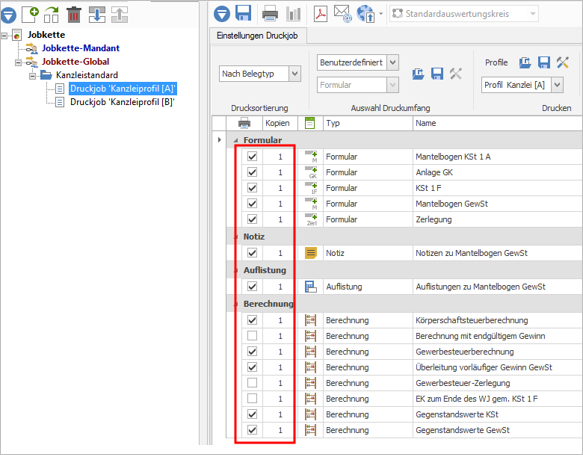Click save icon in Auswahl Druckumfang group

tap(437, 74)
